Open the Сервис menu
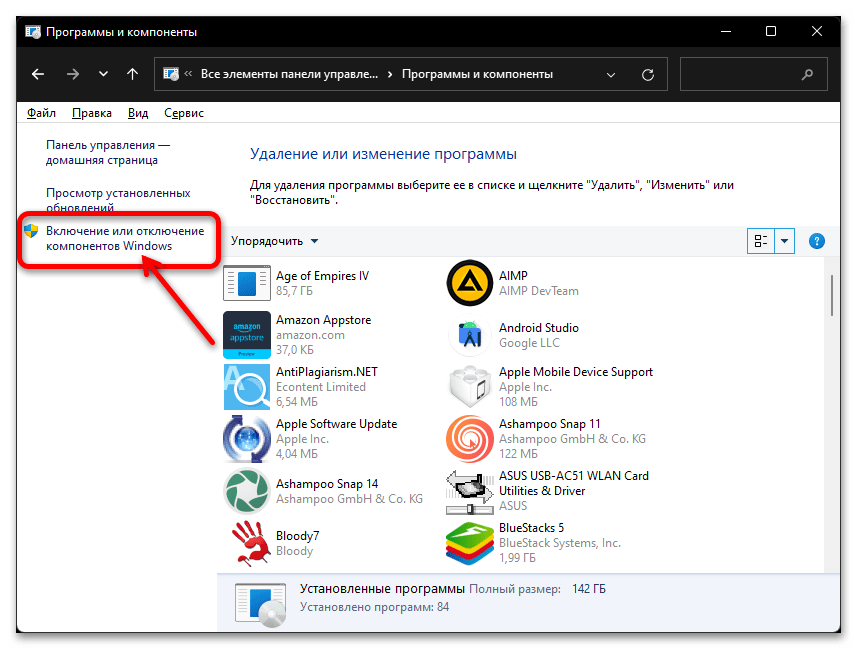 tap(184, 113)
